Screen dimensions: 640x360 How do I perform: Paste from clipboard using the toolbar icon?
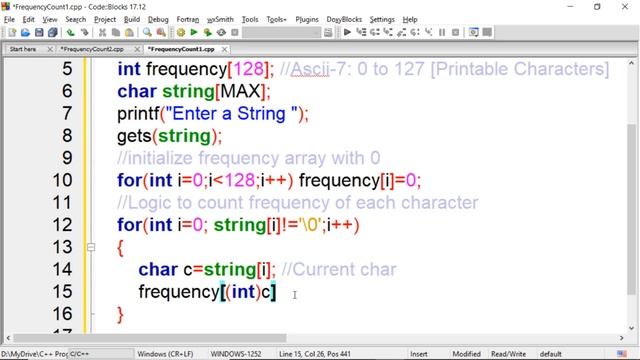129,32
